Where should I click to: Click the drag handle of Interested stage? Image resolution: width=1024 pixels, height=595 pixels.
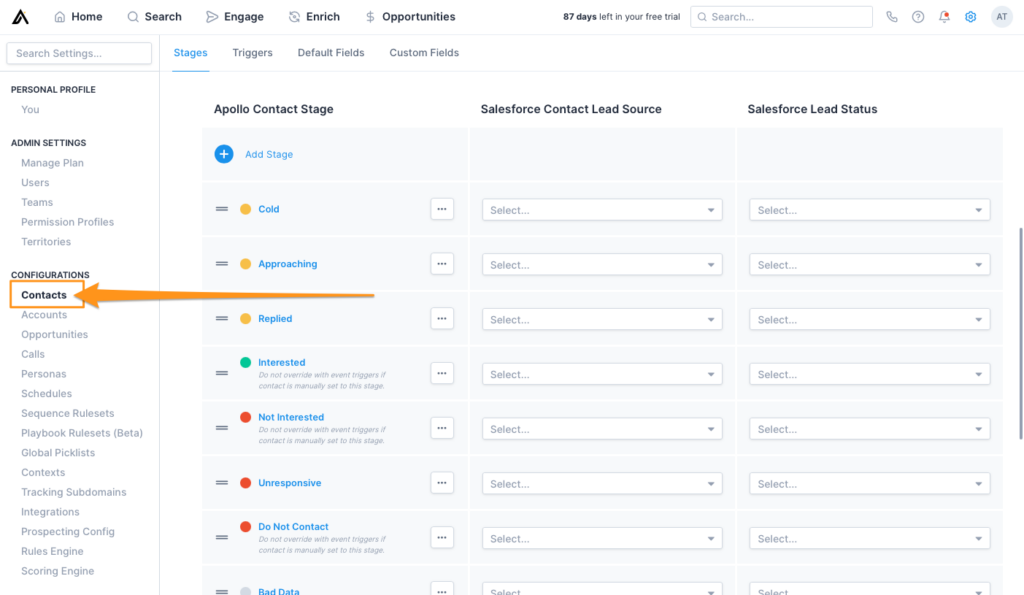[x=222, y=374]
